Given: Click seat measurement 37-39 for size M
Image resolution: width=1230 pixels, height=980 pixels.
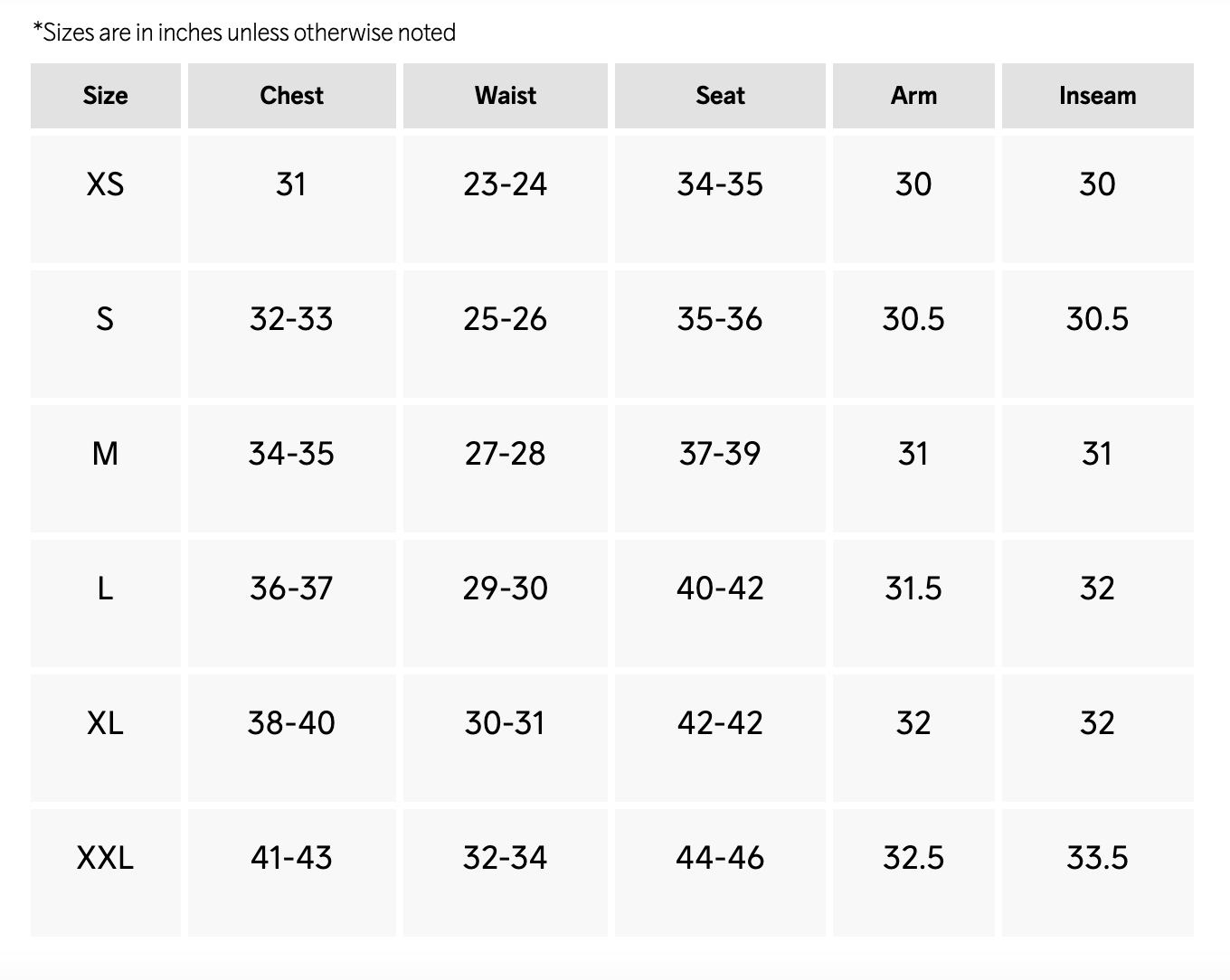Looking at the screenshot, I should click(720, 454).
